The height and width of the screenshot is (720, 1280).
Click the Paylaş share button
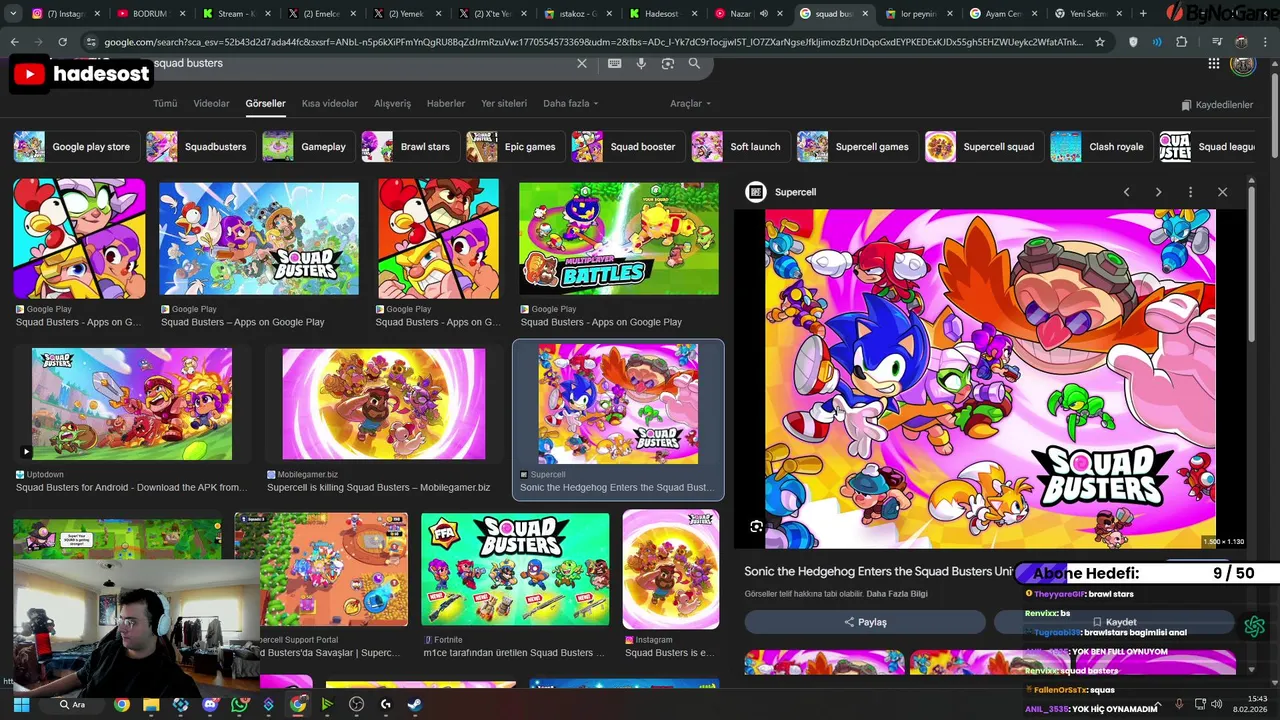[x=865, y=622]
